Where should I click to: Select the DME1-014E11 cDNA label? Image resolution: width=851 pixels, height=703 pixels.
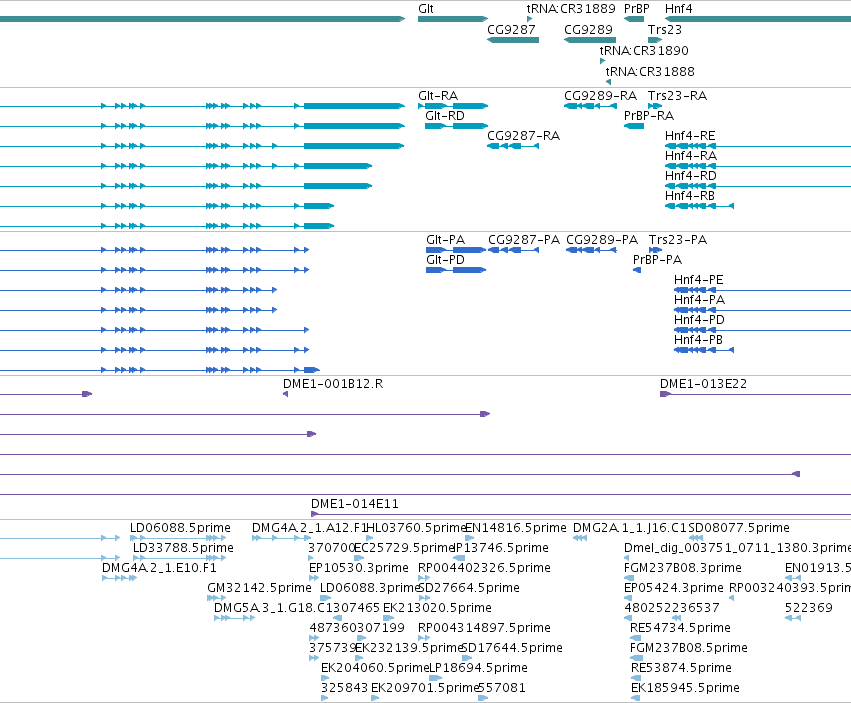tap(354, 504)
